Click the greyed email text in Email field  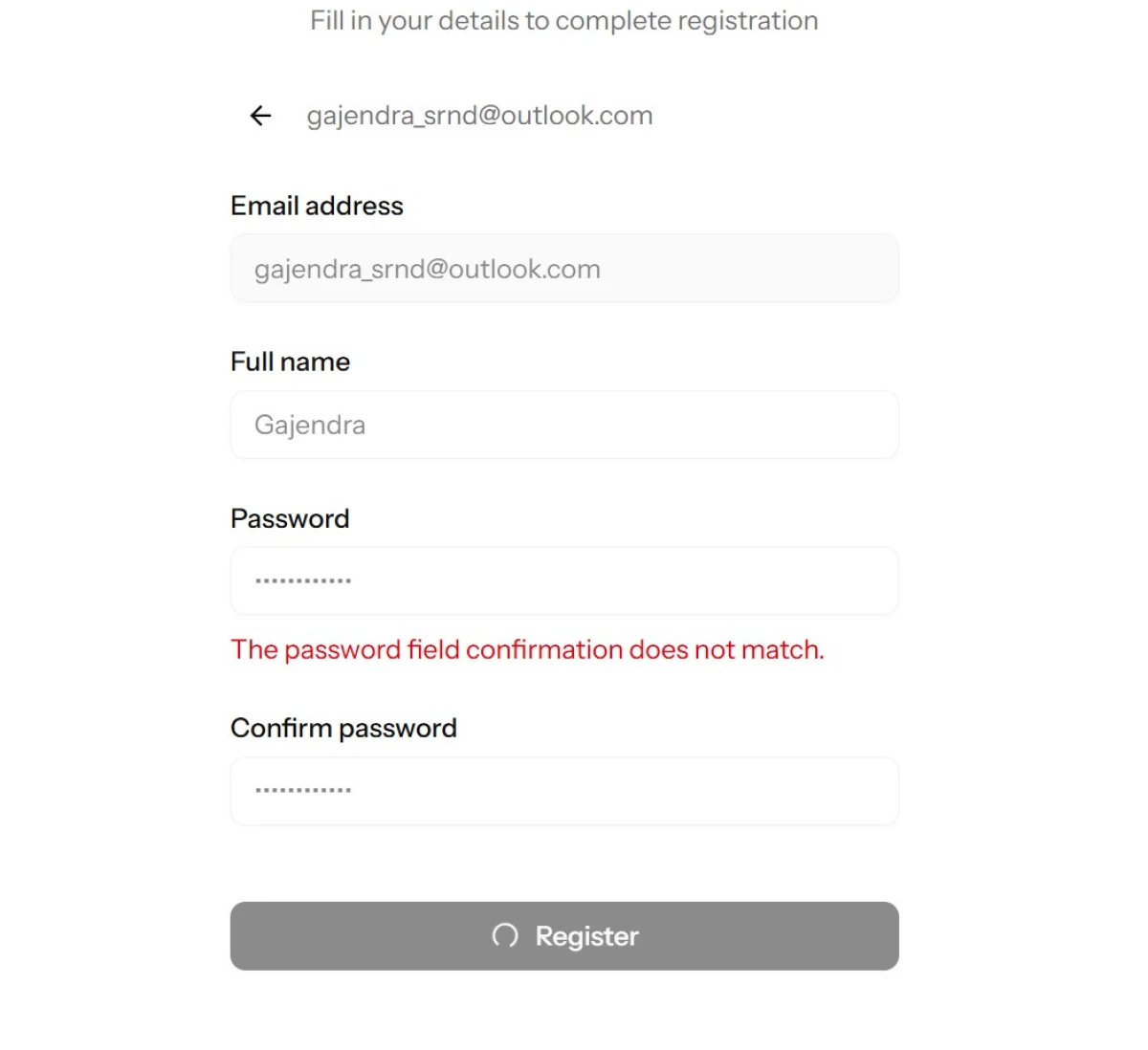[428, 269]
